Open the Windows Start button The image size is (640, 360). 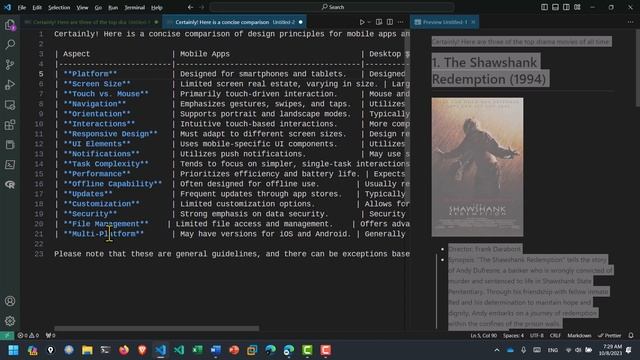click(13, 350)
